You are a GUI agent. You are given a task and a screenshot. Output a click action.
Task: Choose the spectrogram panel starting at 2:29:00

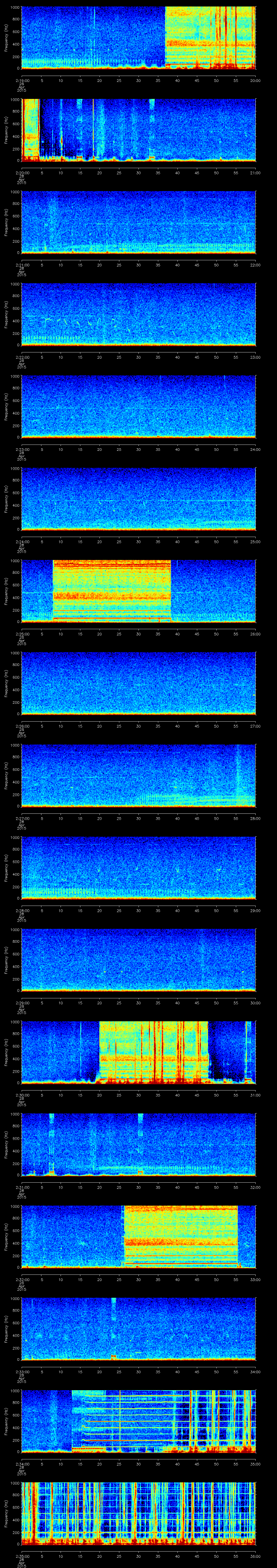click(x=139, y=960)
